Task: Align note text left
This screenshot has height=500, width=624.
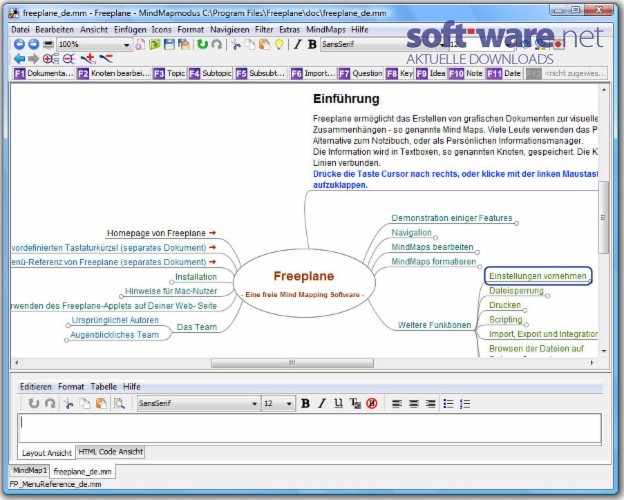Action: click(397, 404)
